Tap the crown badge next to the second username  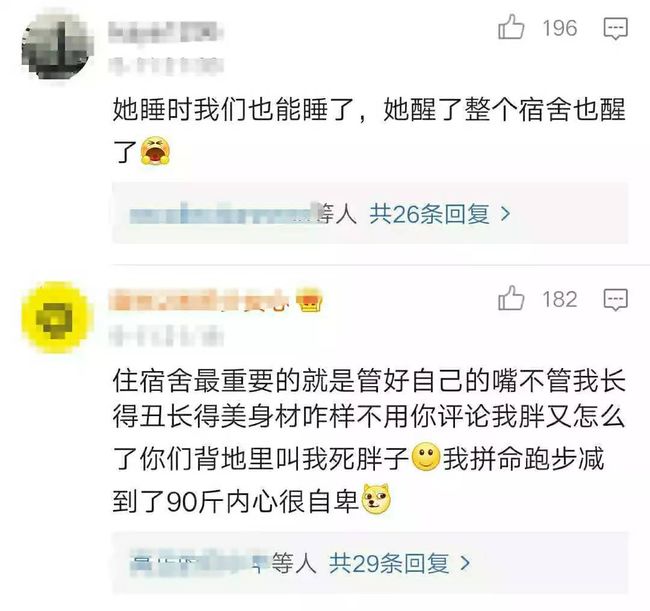[309, 299]
